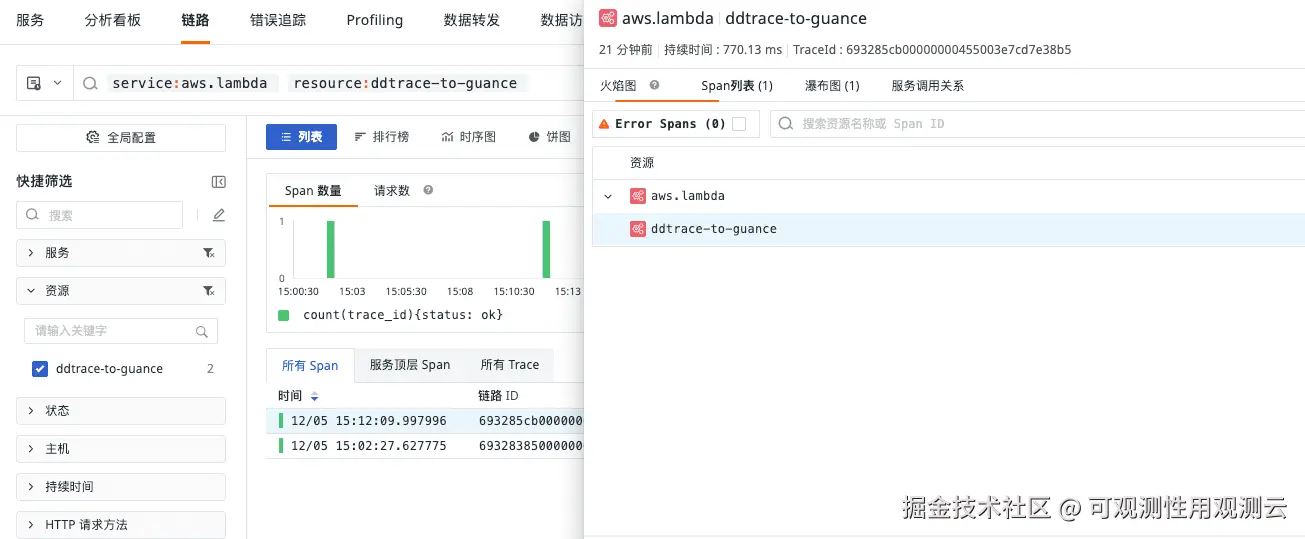Click the service:aws.lambda query filter
The image size is (1305, 539).
point(190,83)
